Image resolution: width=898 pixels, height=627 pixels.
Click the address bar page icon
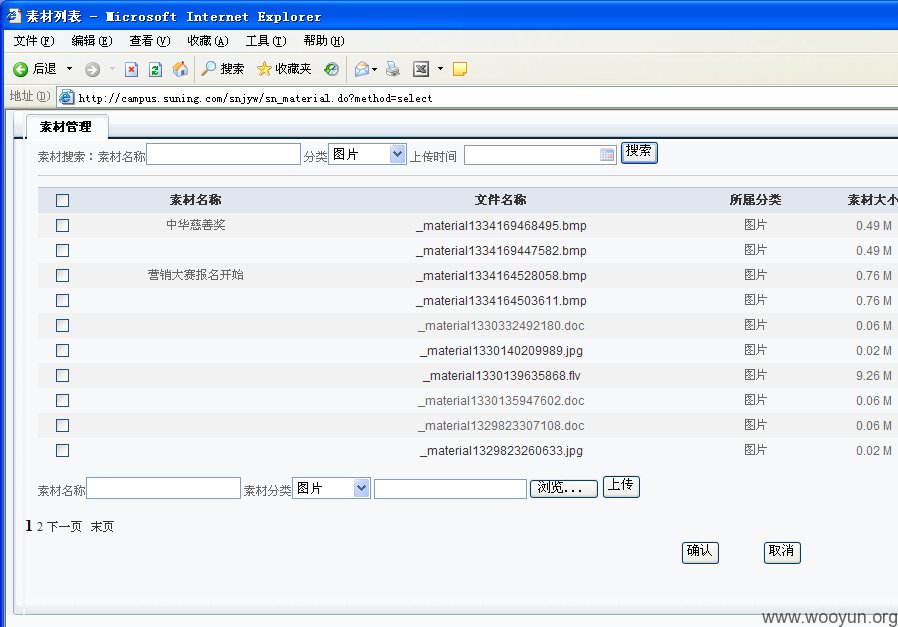[x=66, y=97]
